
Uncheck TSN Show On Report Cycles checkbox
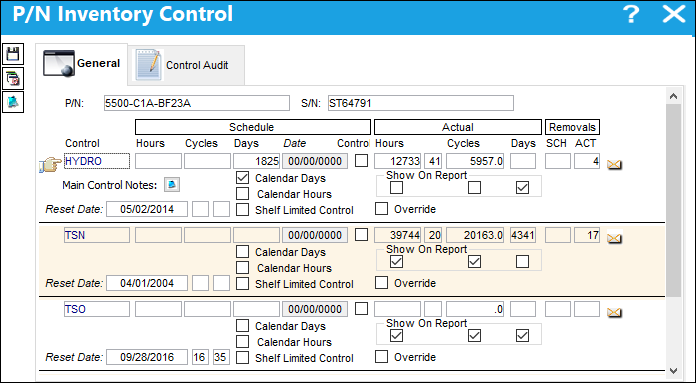click(x=475, y=262)
